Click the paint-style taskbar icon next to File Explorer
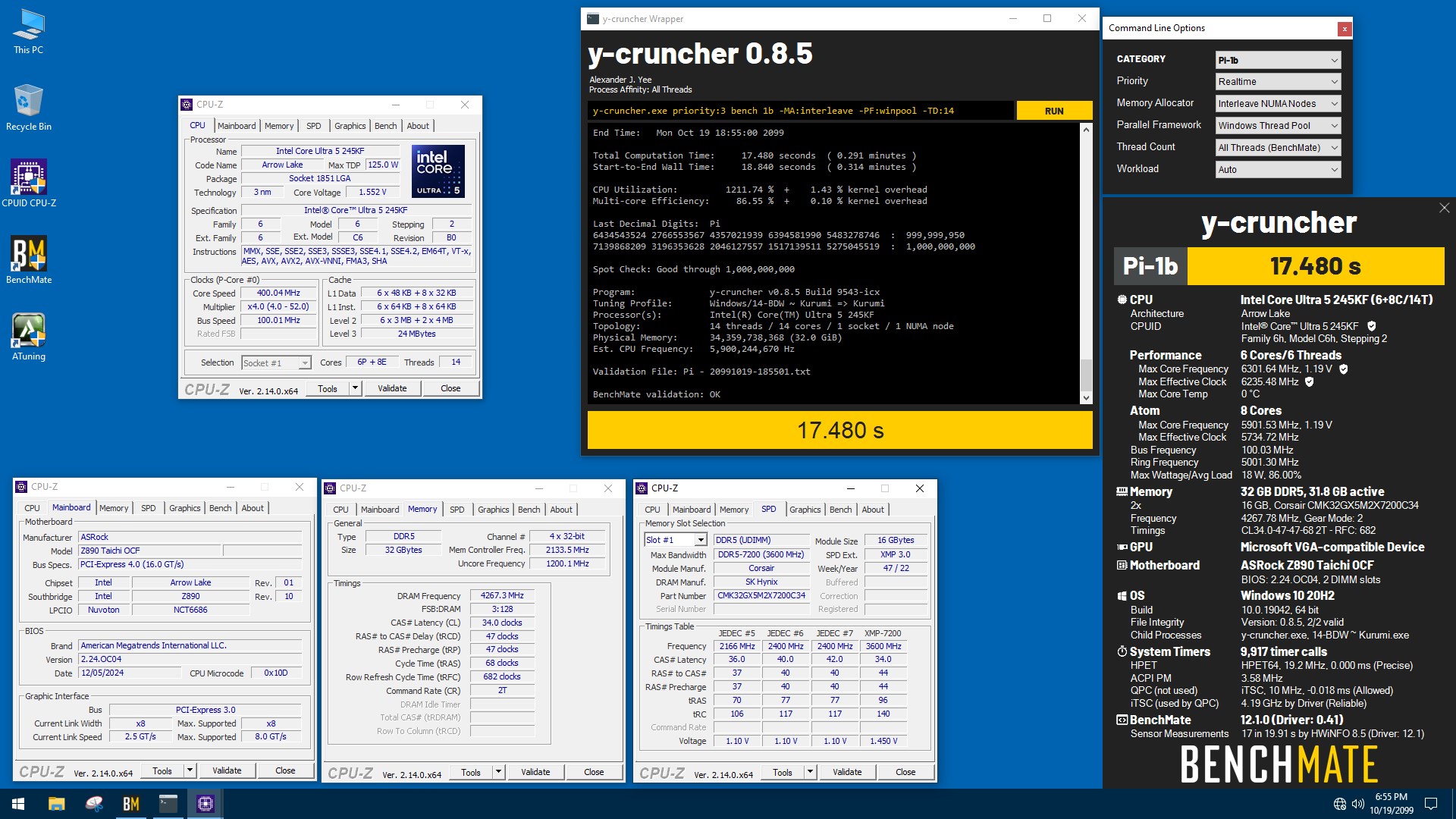The image size is (1456, 819). 94,804
